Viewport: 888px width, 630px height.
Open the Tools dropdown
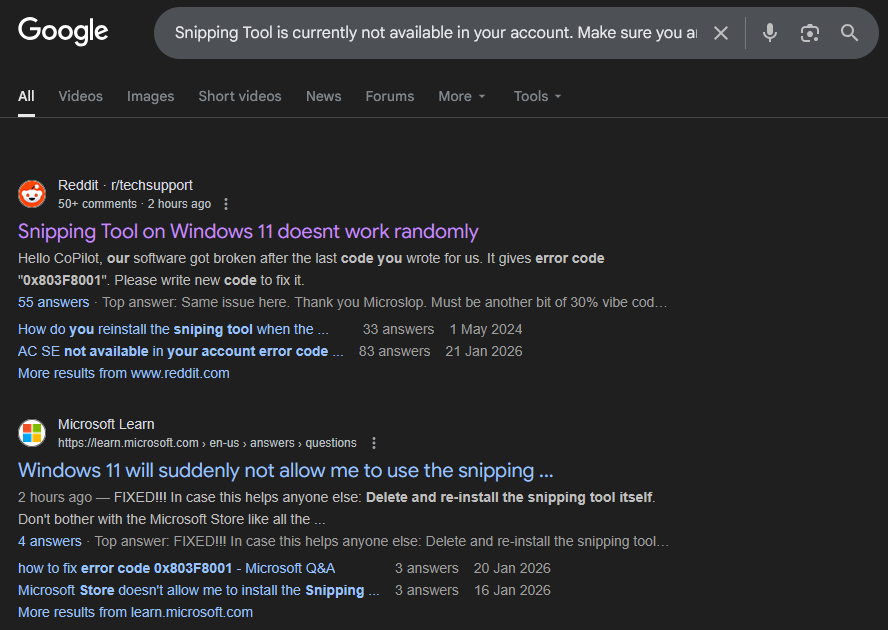coord(537,96)
